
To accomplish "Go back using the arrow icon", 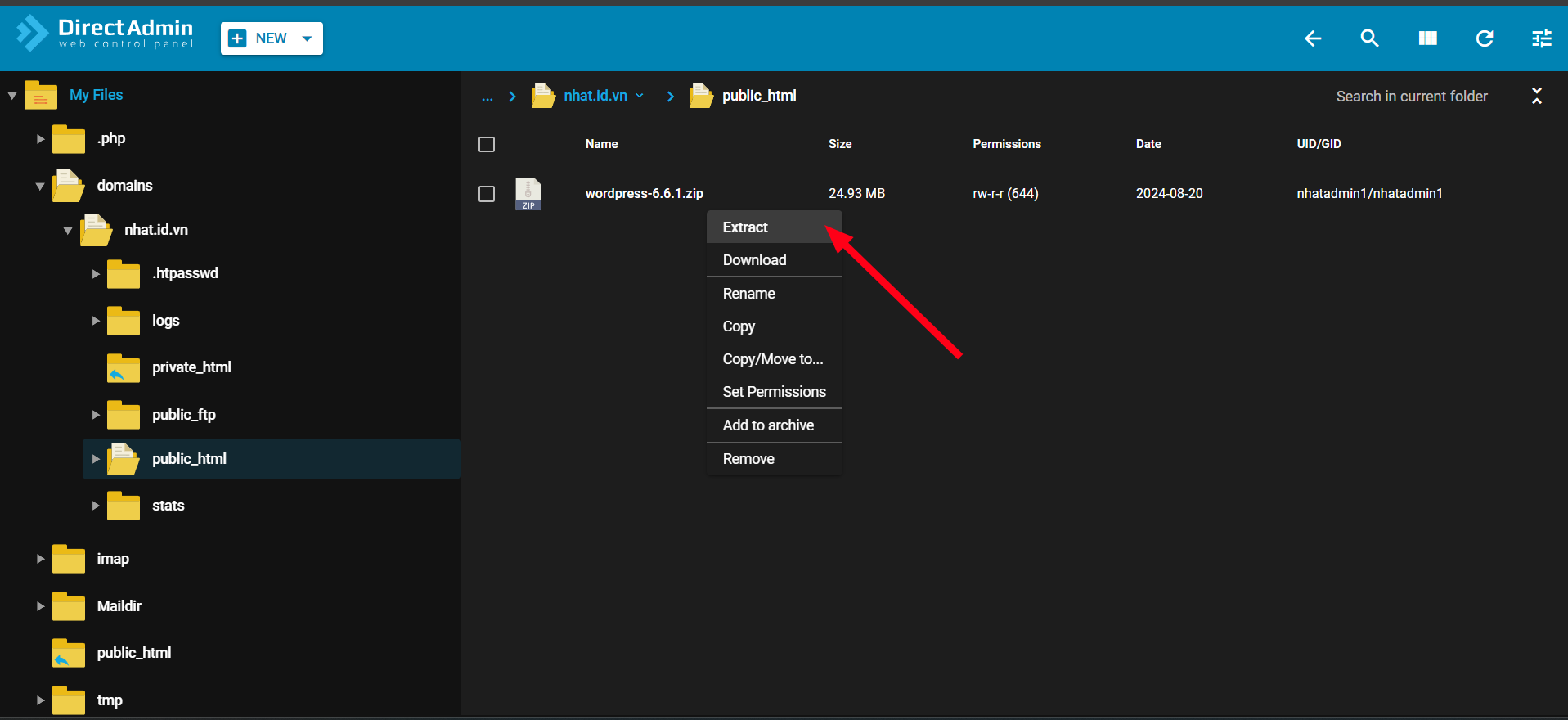I will (x=1313, y=38).
